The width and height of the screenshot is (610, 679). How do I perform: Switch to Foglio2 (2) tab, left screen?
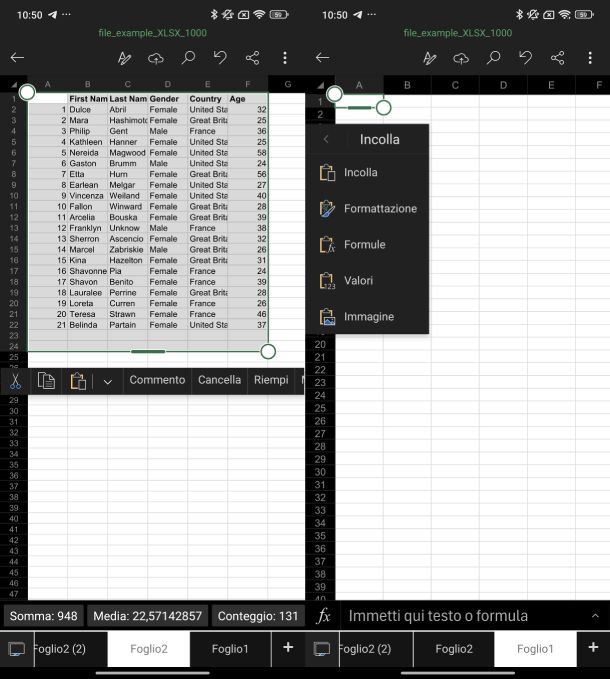(x=71, y=649)
